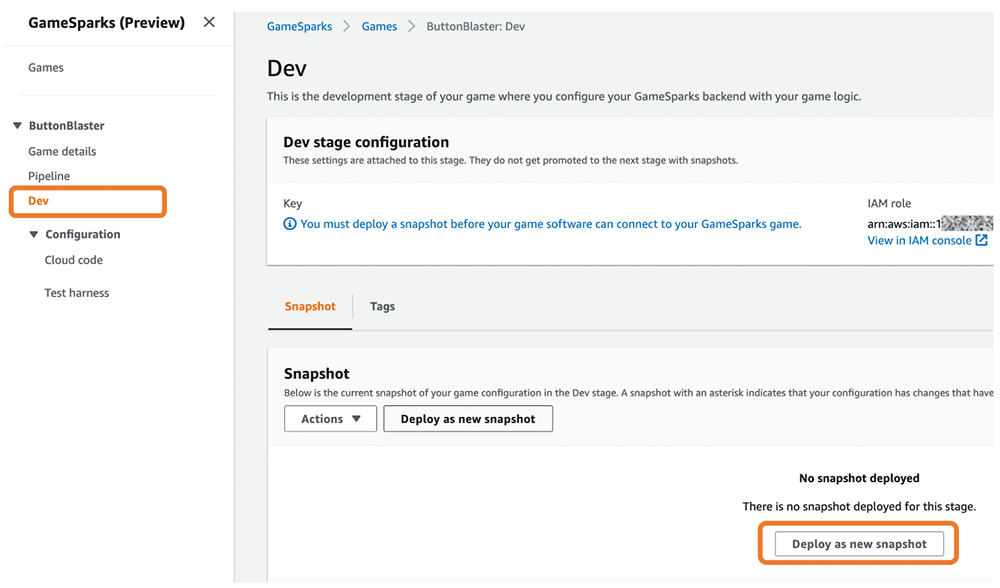Open Test harness under Configuration
Viewport: 1000px width, 588px height.
tap(77, 293)
